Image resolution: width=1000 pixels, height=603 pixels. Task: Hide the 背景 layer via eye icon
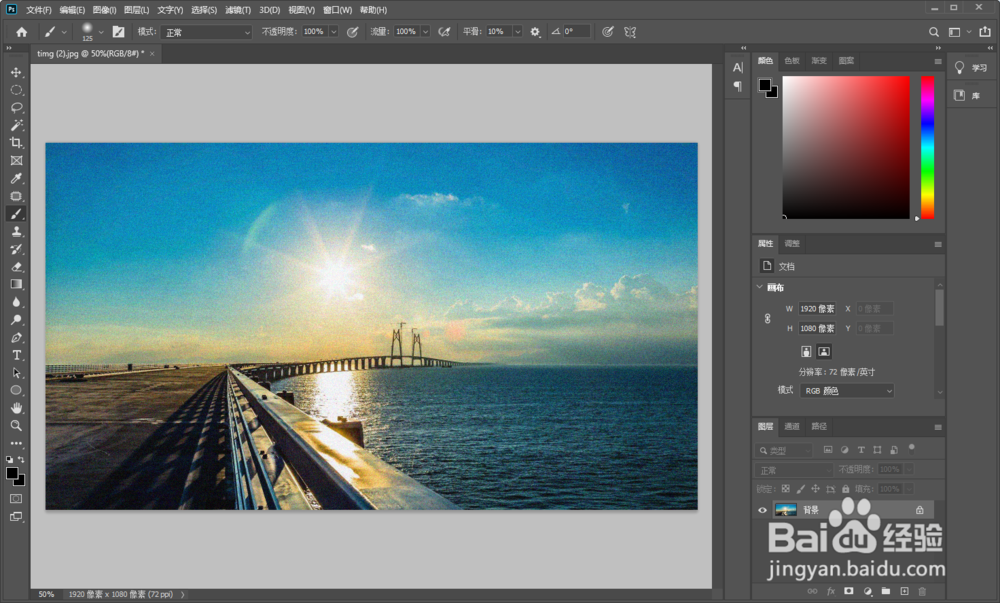pyautogui.click(x=762, y=510)
